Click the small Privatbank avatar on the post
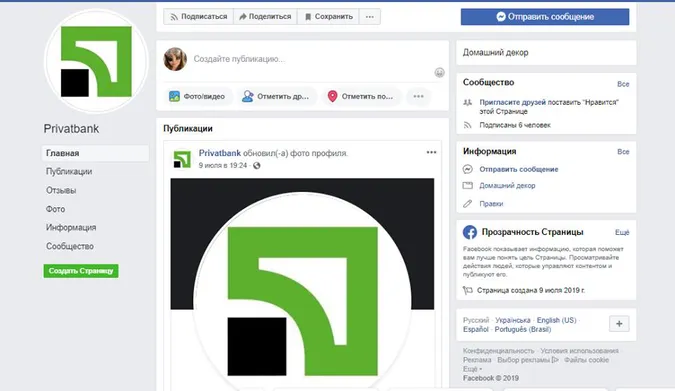This screenshot has height=391, width=675. 182,159
